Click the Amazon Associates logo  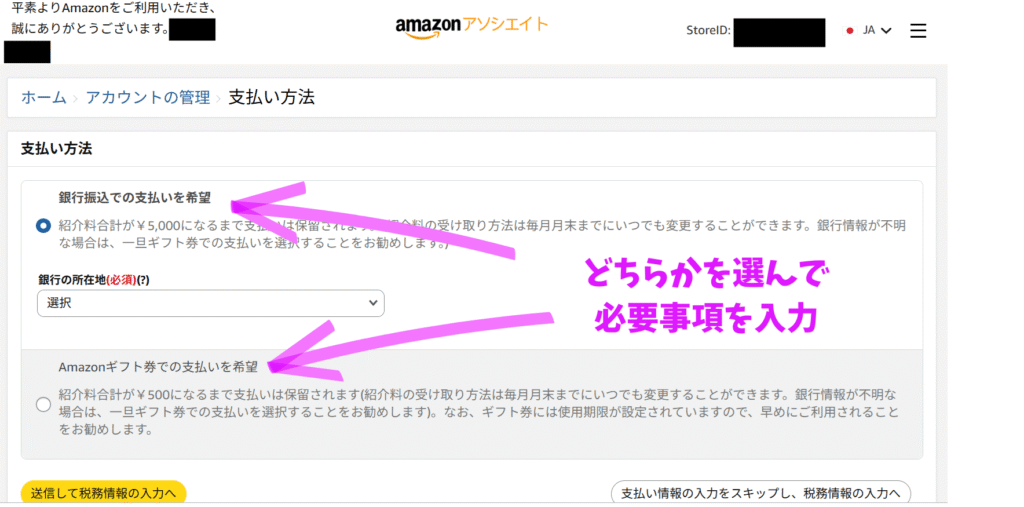click(472, 27)
